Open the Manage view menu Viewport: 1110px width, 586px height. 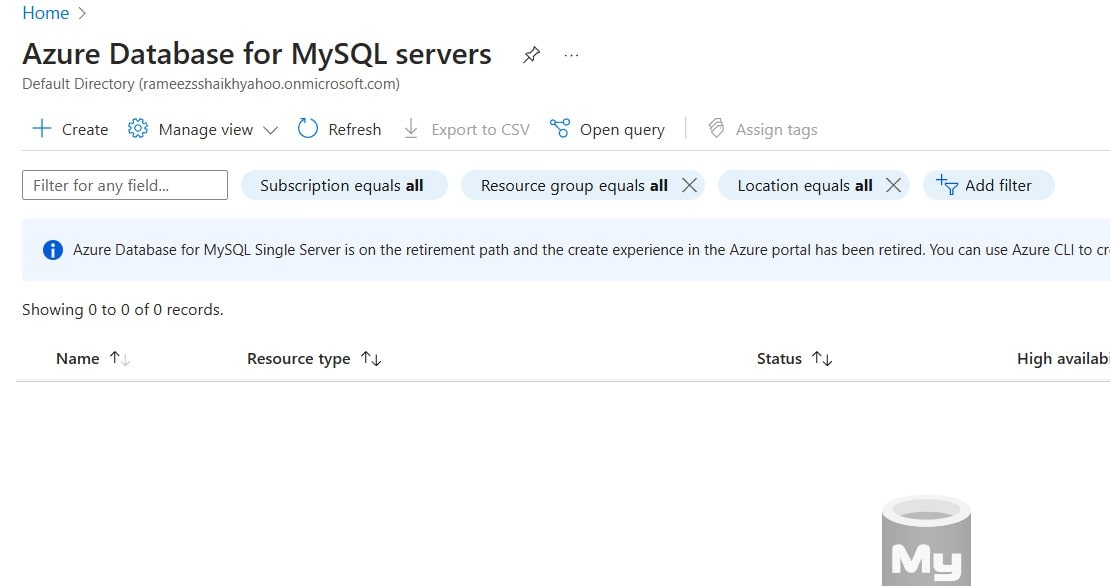coord(202,130)
